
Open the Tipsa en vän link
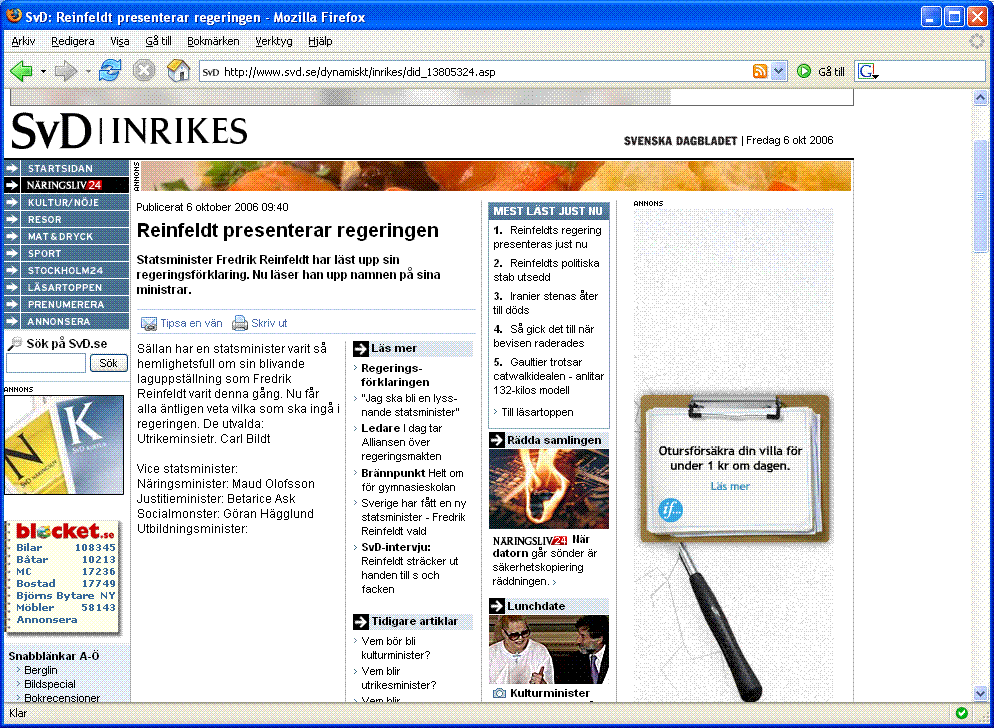click(x=191, y=323)
